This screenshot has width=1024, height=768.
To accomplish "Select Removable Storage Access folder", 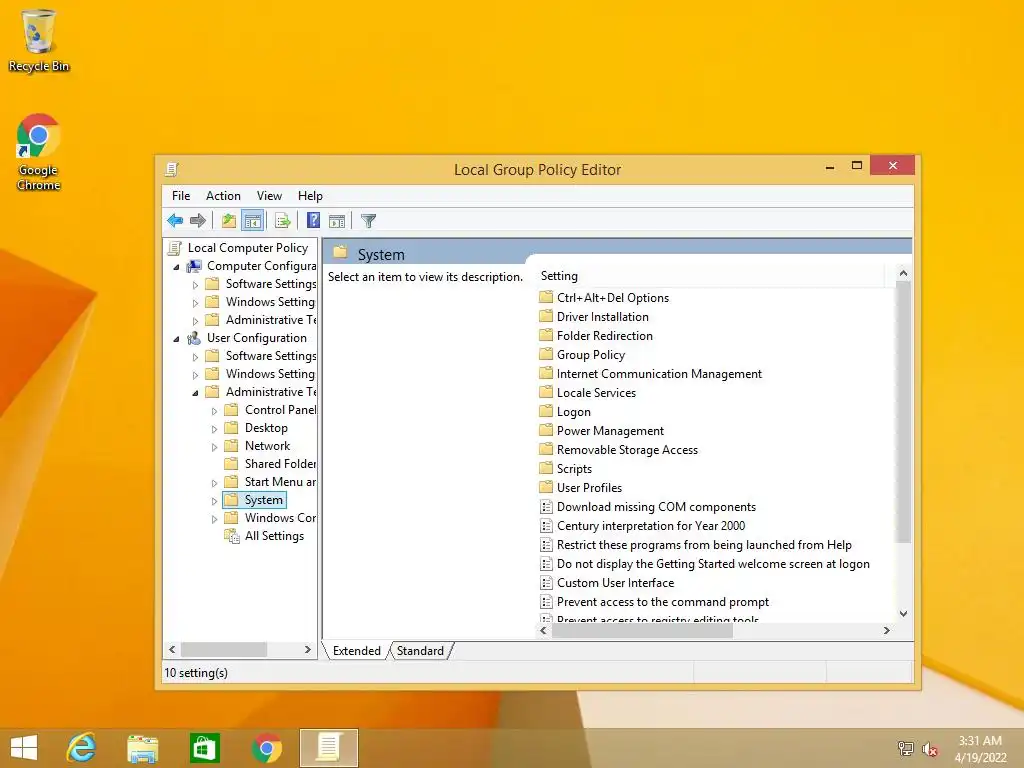I will click(618, 449).
